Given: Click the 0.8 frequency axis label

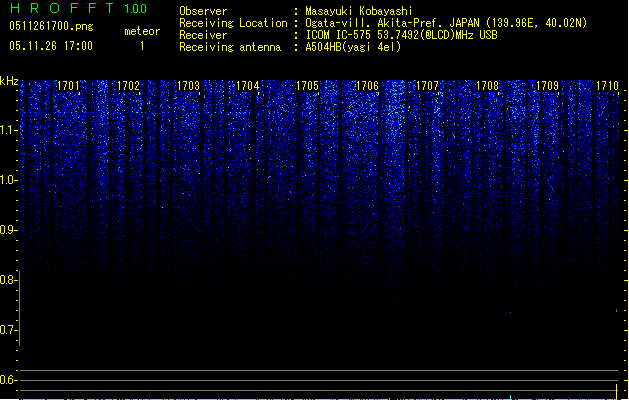Looking at the screenshot, I should coord(8,280).
